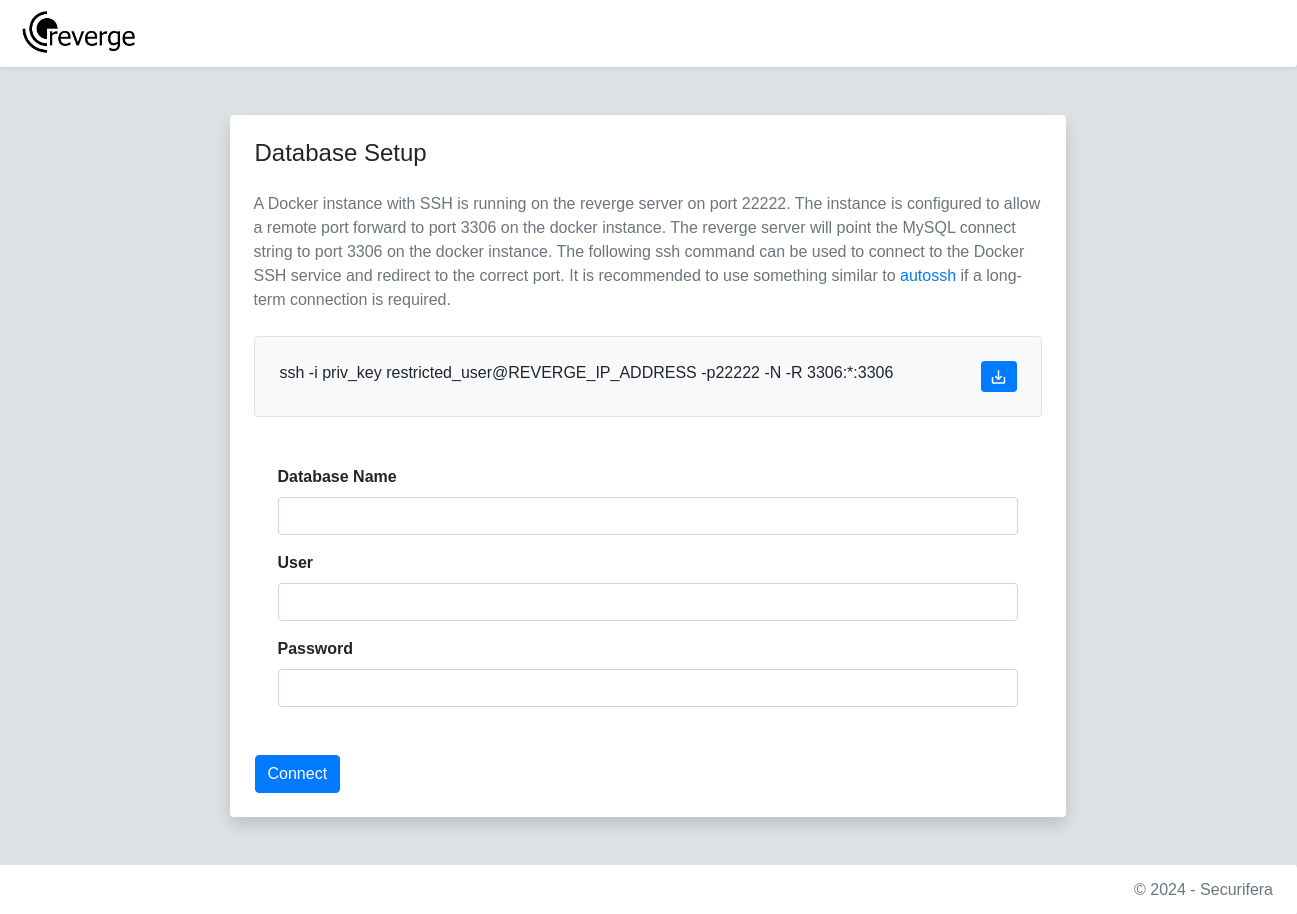Click the download private key icon
Image resolution: width=1297 pixels, height=914 pixels.
tap(998, 377)
